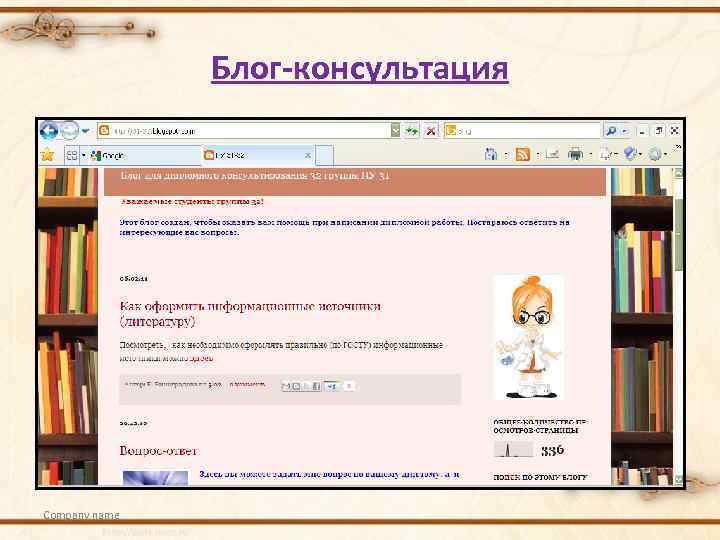Viewport: 720px width, 540px height.
Task: Close the active Blogger tab
Action: point(308,156)
